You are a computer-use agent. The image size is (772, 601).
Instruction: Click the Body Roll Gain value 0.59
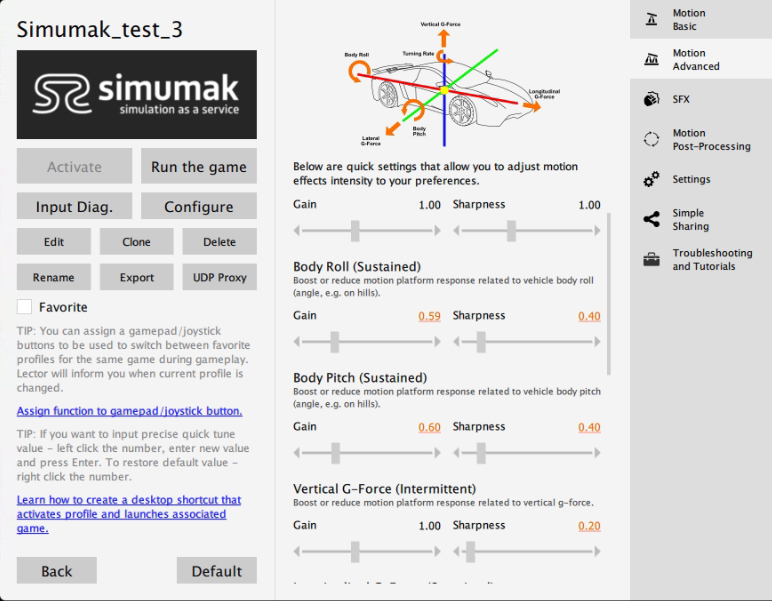[x=429, y=316]
